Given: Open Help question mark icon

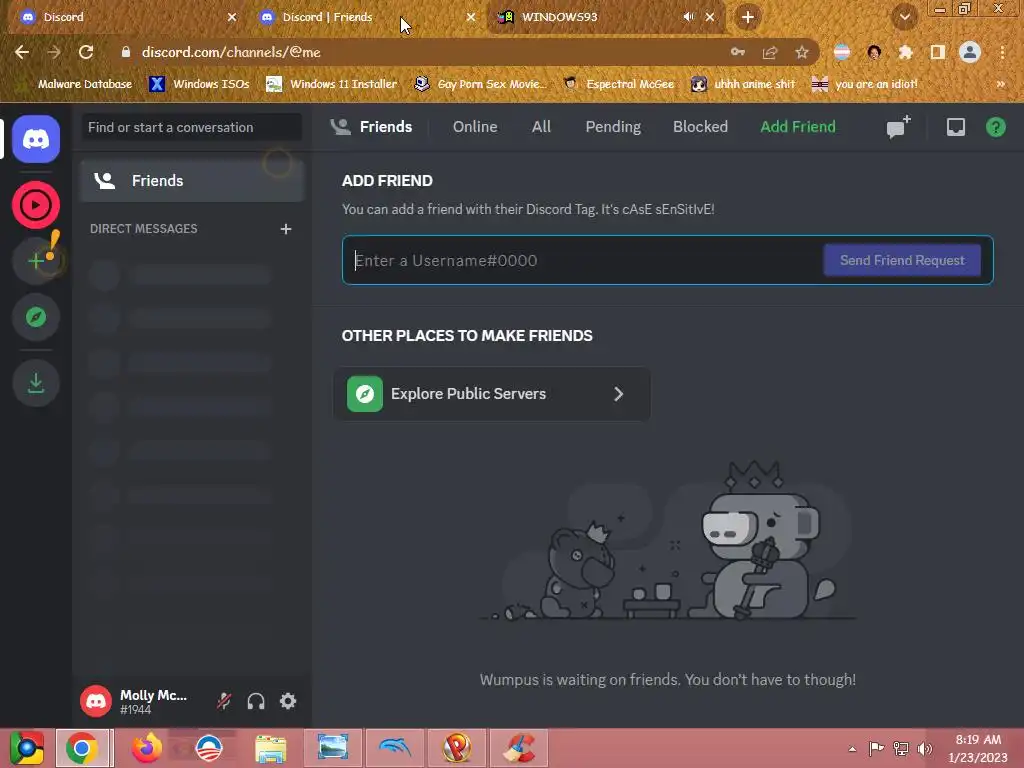Looking at the screenshot, I should [995, 127].
